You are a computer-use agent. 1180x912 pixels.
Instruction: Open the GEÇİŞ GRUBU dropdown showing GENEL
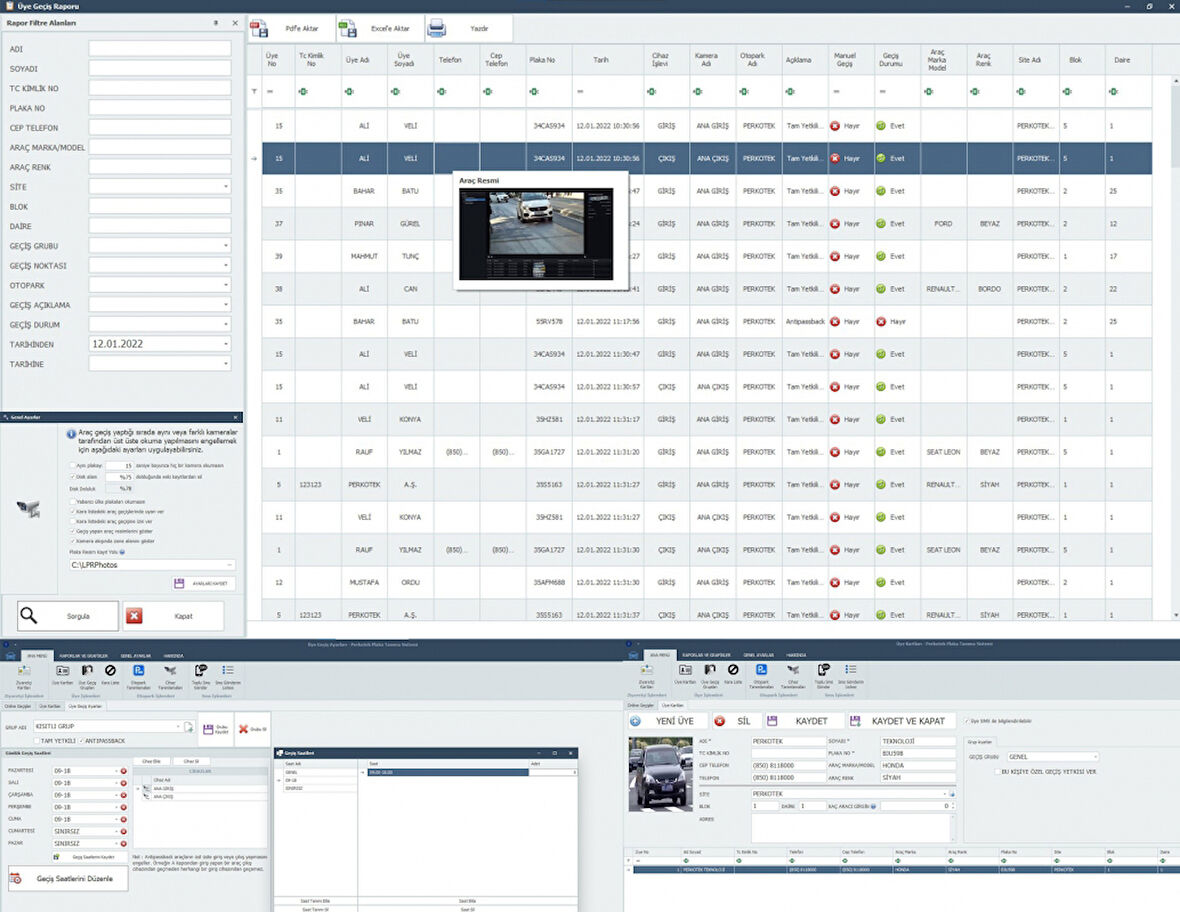point(1094,757)
